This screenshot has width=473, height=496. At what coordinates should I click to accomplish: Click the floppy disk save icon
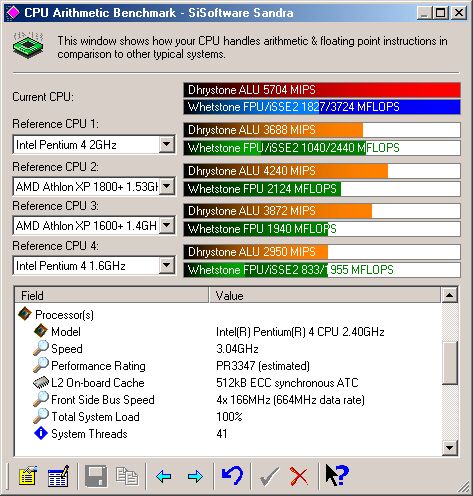96,476
